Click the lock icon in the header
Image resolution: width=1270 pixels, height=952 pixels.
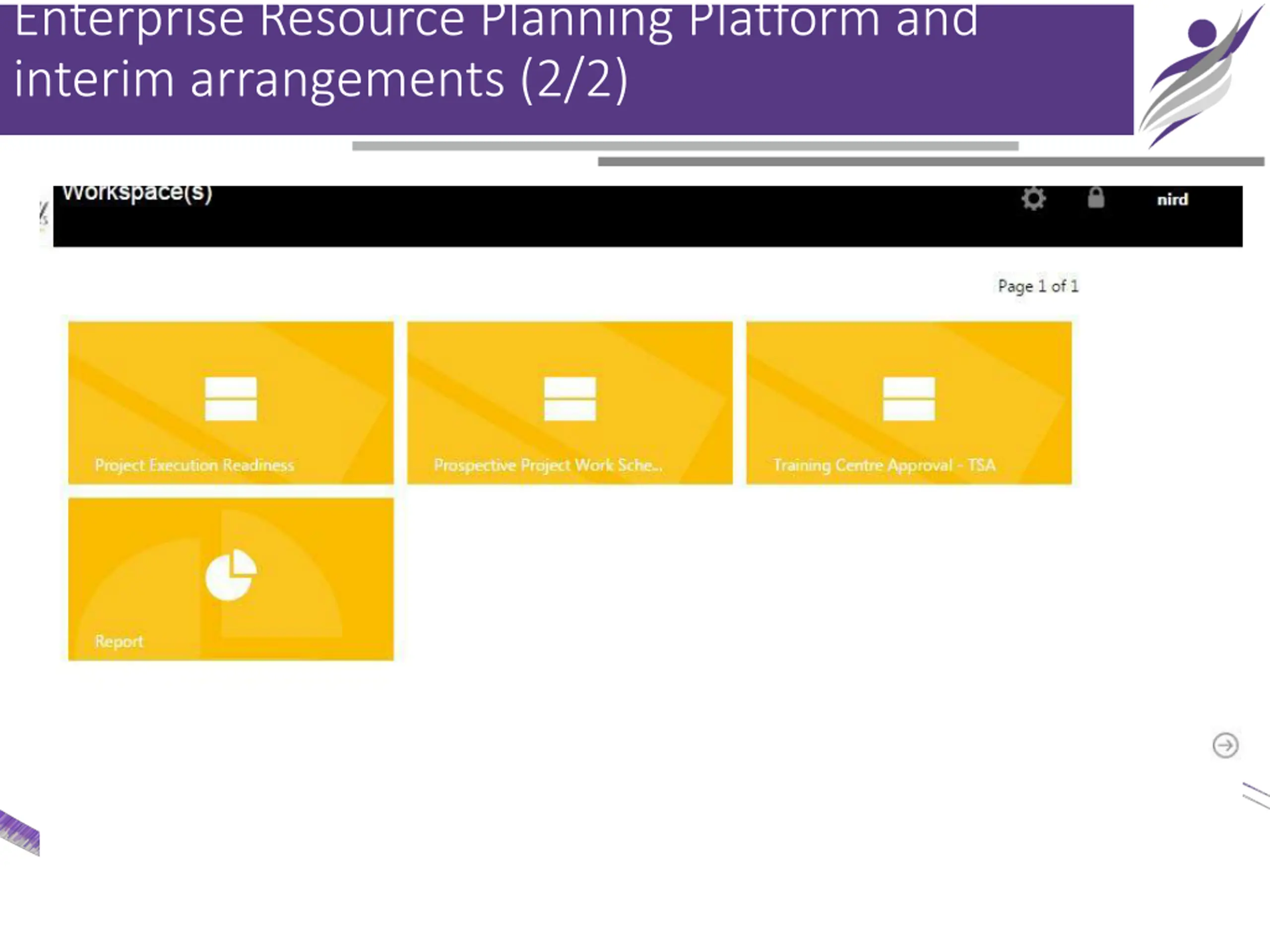point(1096,197)
